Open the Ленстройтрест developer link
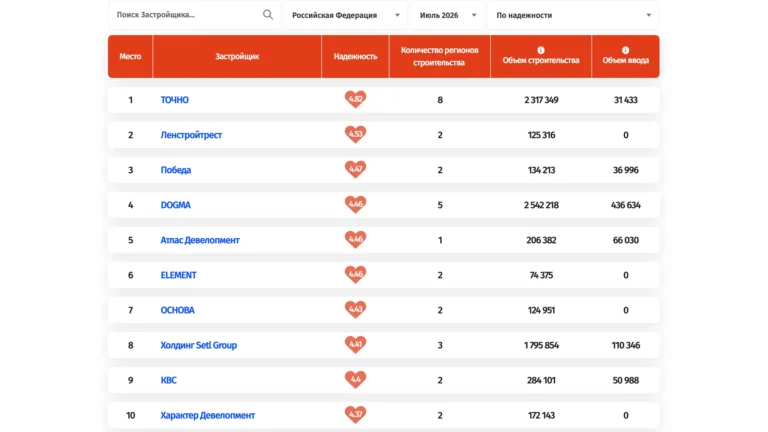The height and width of the screenshot is (432, 768). tap(191, 135)
